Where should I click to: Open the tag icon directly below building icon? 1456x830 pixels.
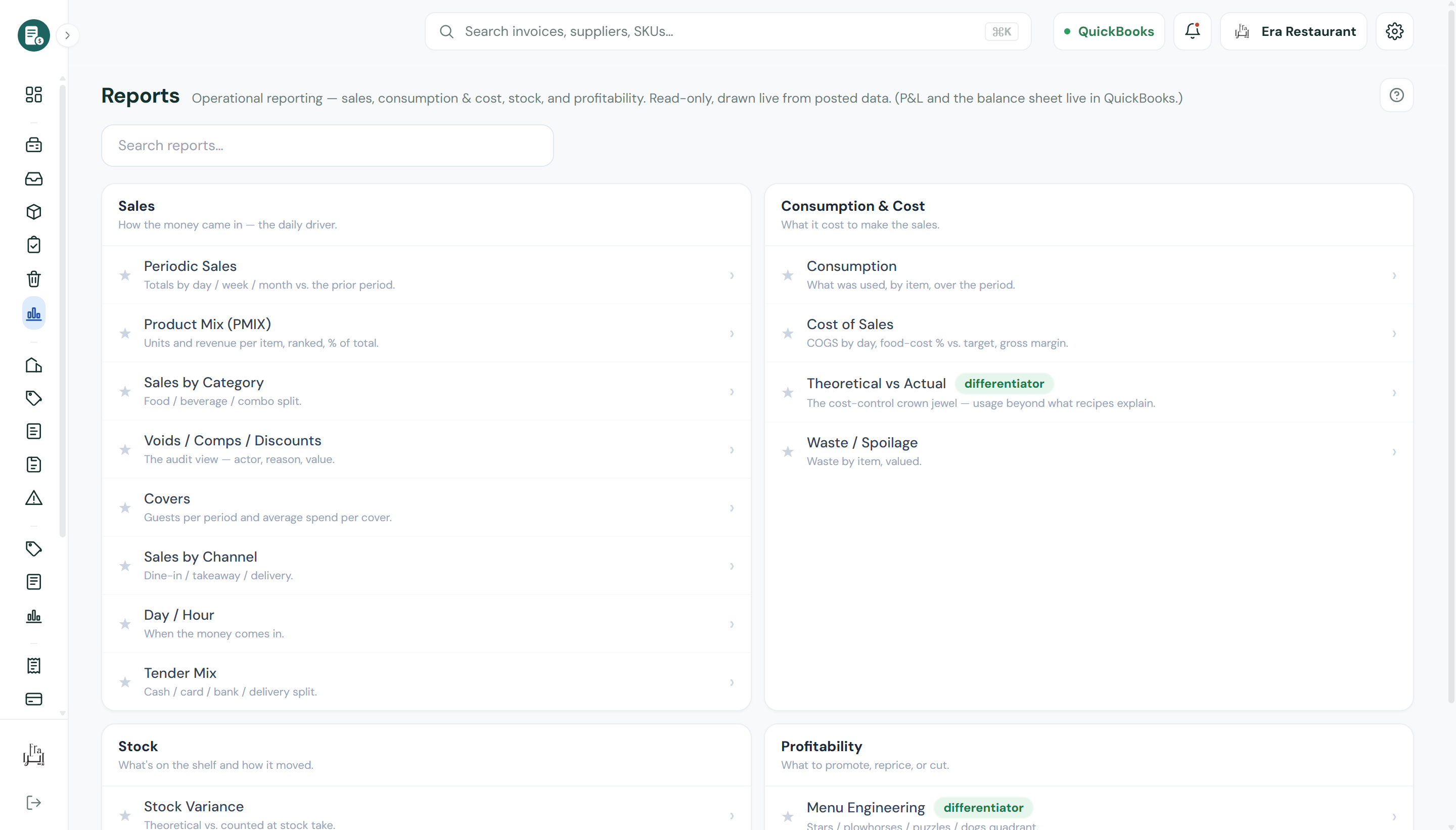34,398
